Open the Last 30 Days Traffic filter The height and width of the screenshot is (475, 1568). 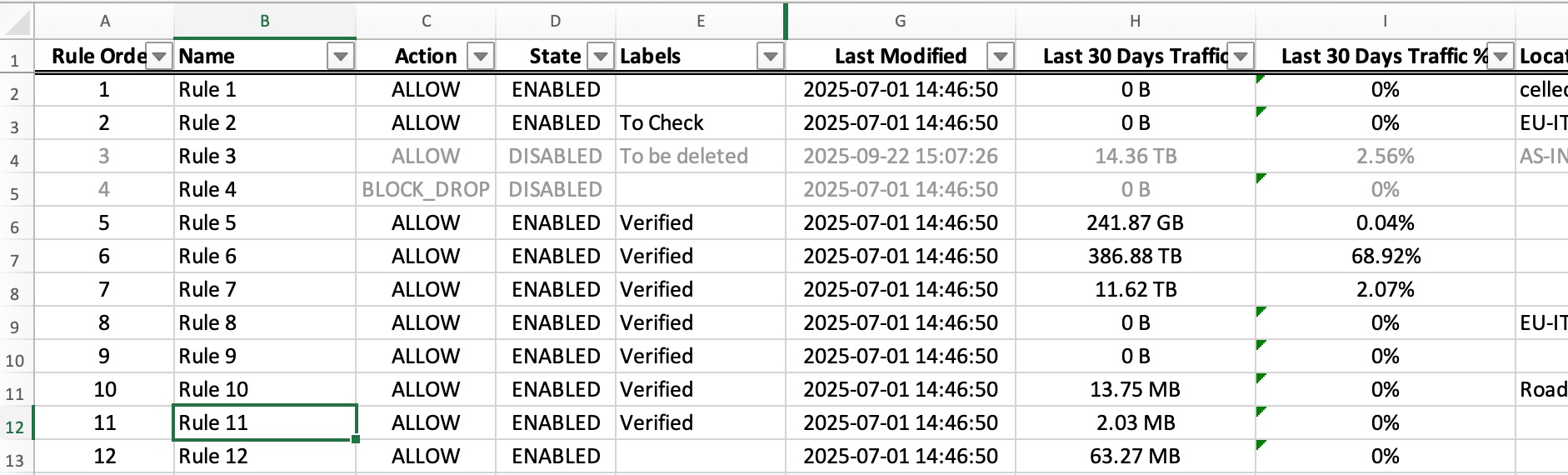point(1241,57)
